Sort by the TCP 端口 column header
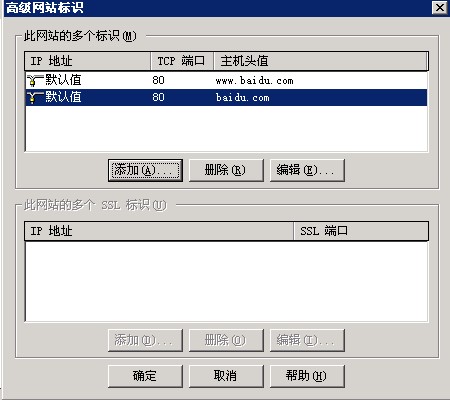This screenshot has width=450, height=400. tap(182, 61)
